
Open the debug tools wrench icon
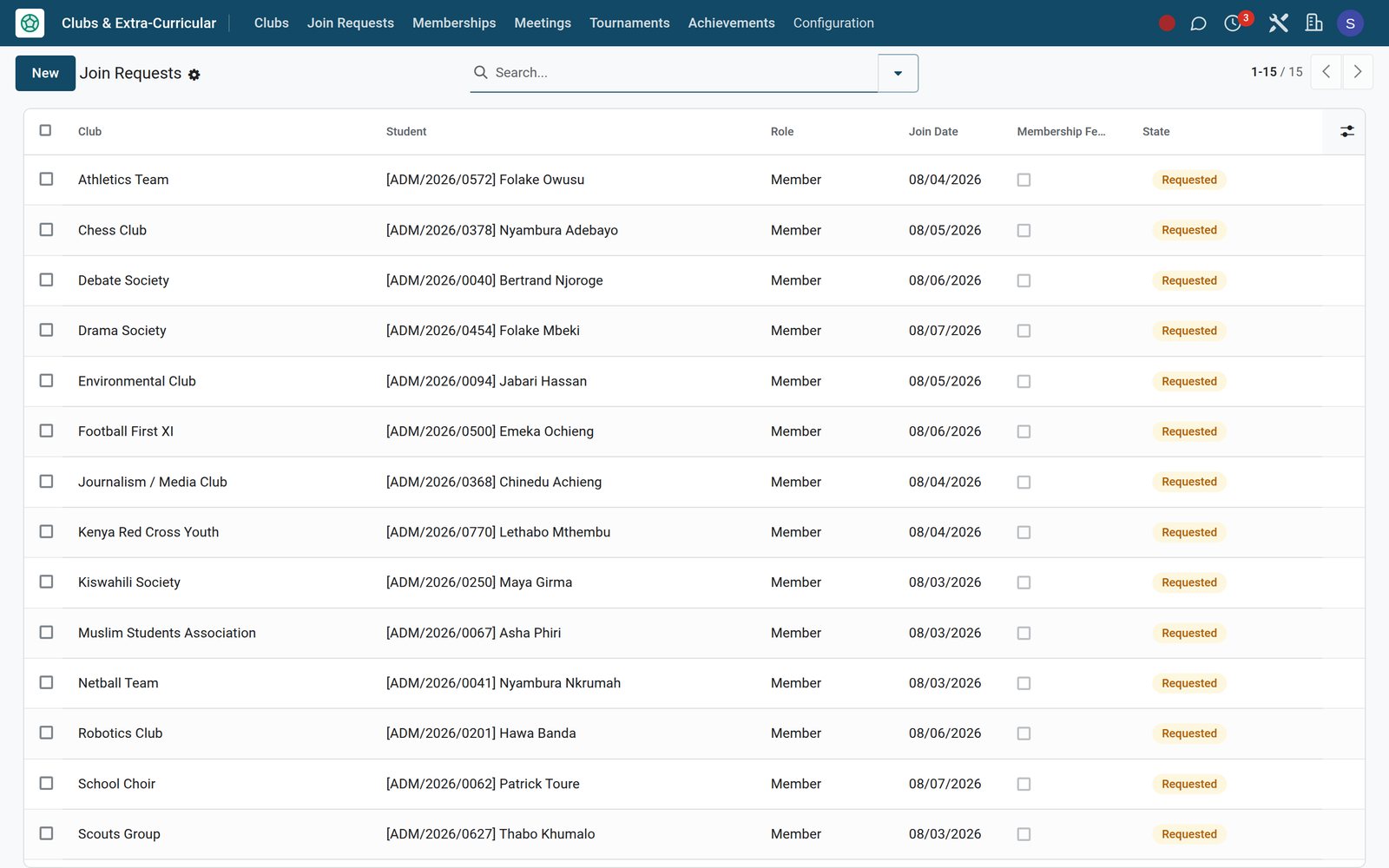1278,23
